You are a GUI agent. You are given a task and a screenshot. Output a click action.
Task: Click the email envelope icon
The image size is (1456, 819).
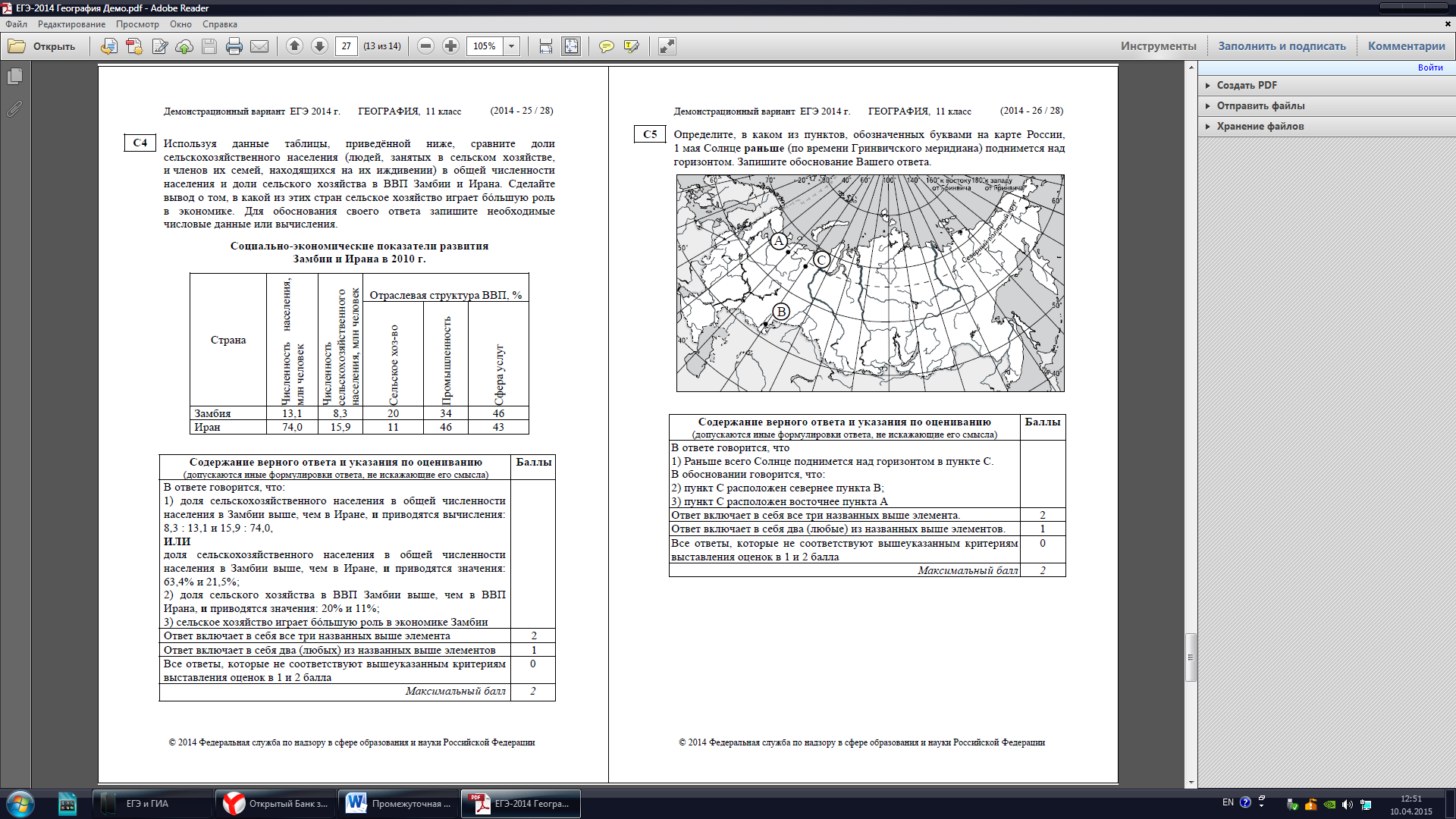click(x=259, y=46)
